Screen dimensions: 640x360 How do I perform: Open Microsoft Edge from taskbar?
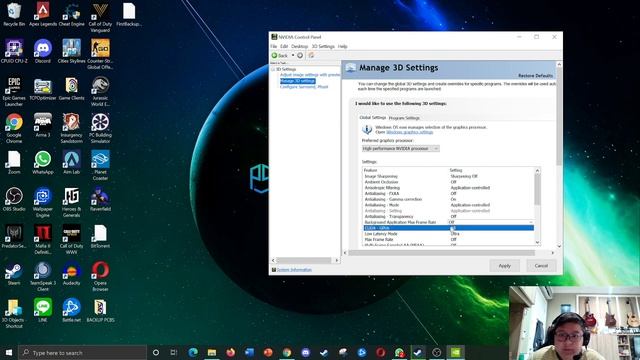[193, 352]
